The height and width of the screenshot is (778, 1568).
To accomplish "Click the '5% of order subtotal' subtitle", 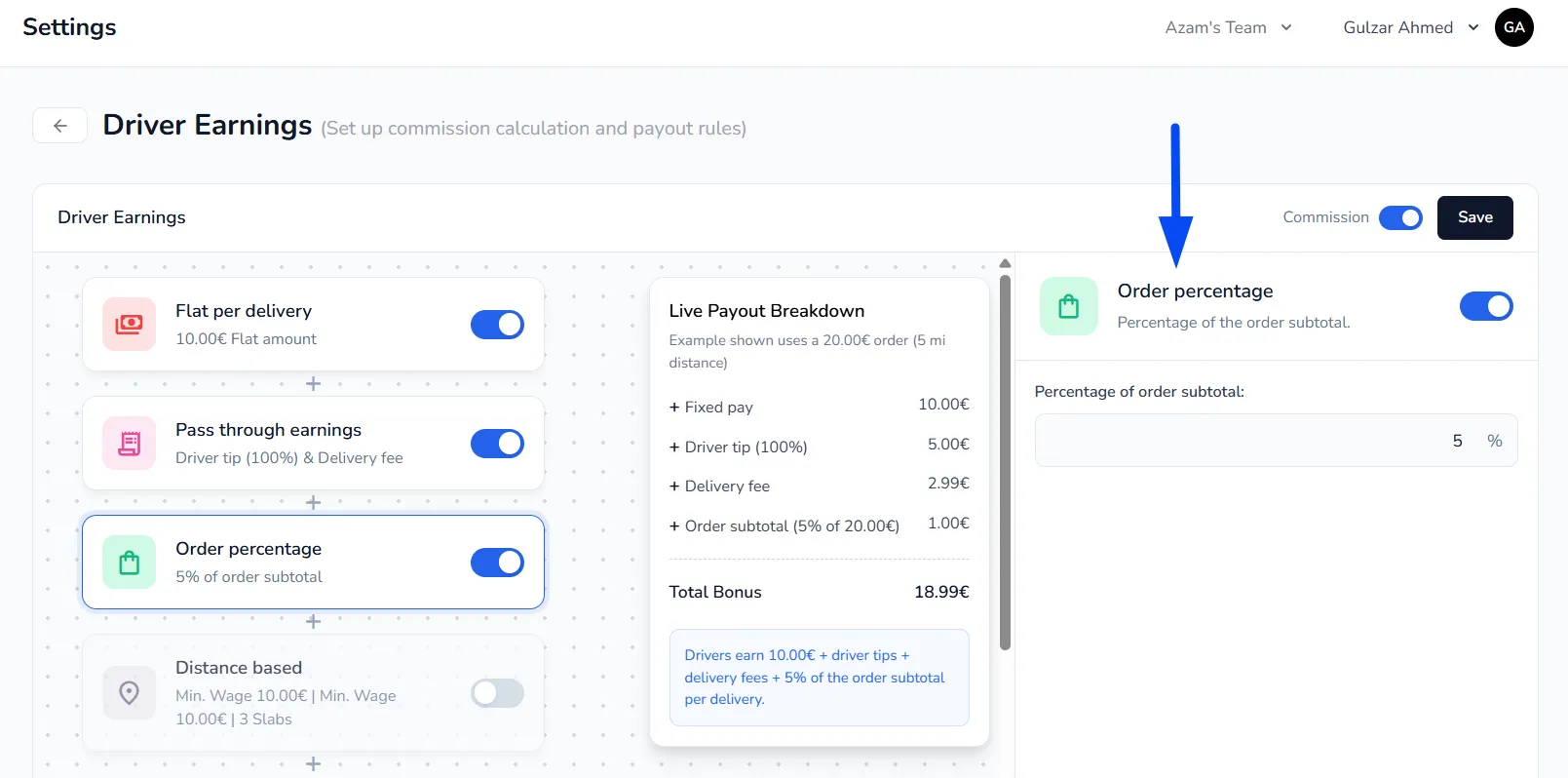I will [x=249, y=577].
